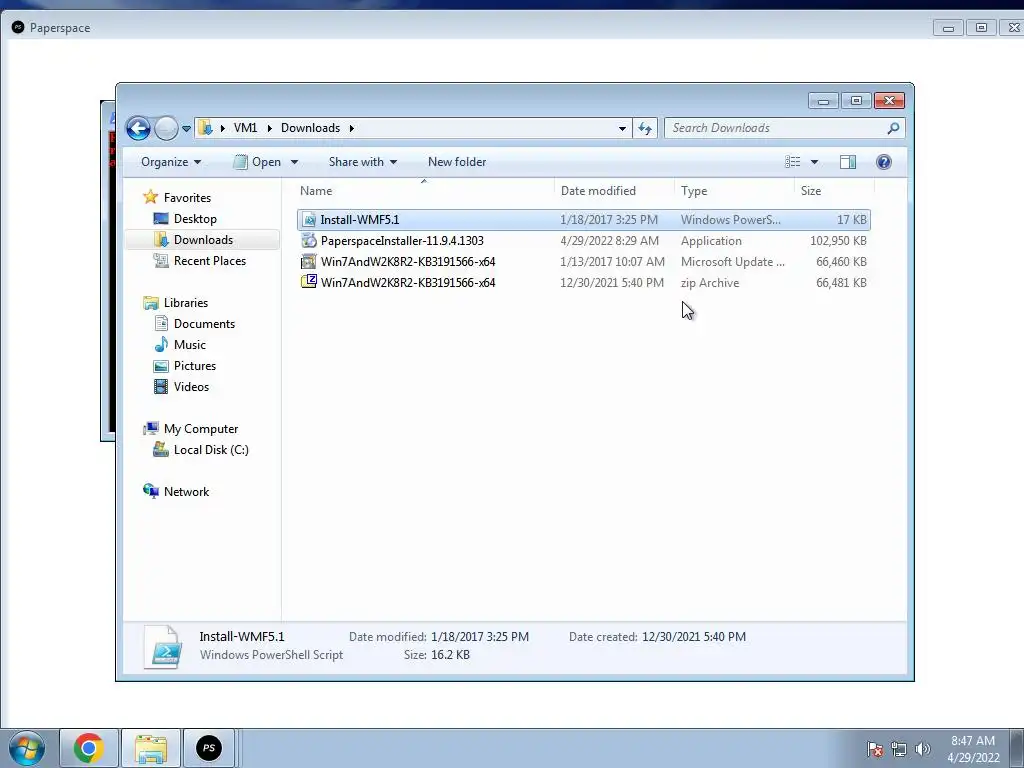This screenshot has height=768, width=1024.
Task: Select the Install-WMF5.1 PowerShell script icon
Action: 309,220
